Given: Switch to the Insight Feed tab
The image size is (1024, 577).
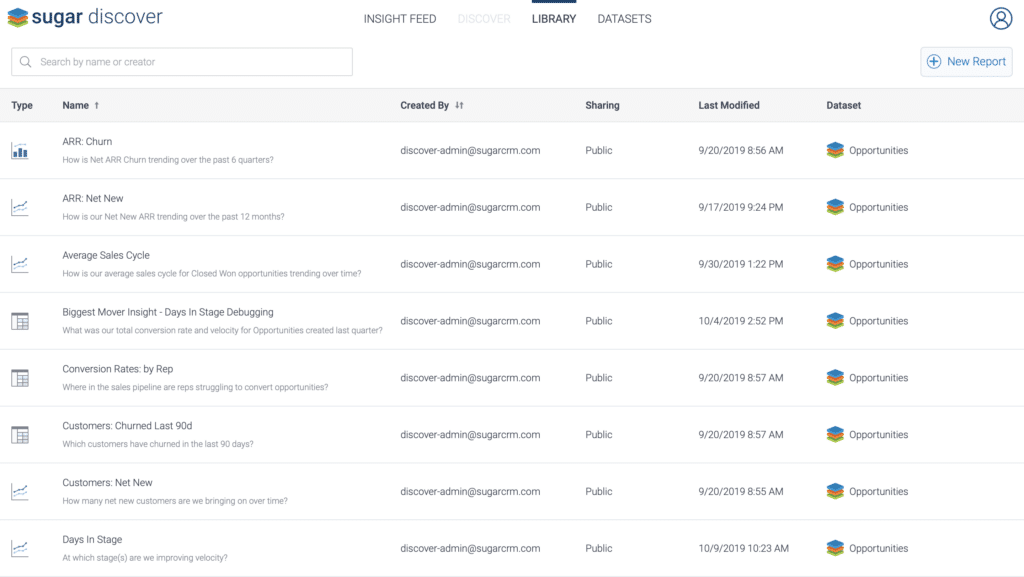Looking at the screenshot, I should pos(400,19).
